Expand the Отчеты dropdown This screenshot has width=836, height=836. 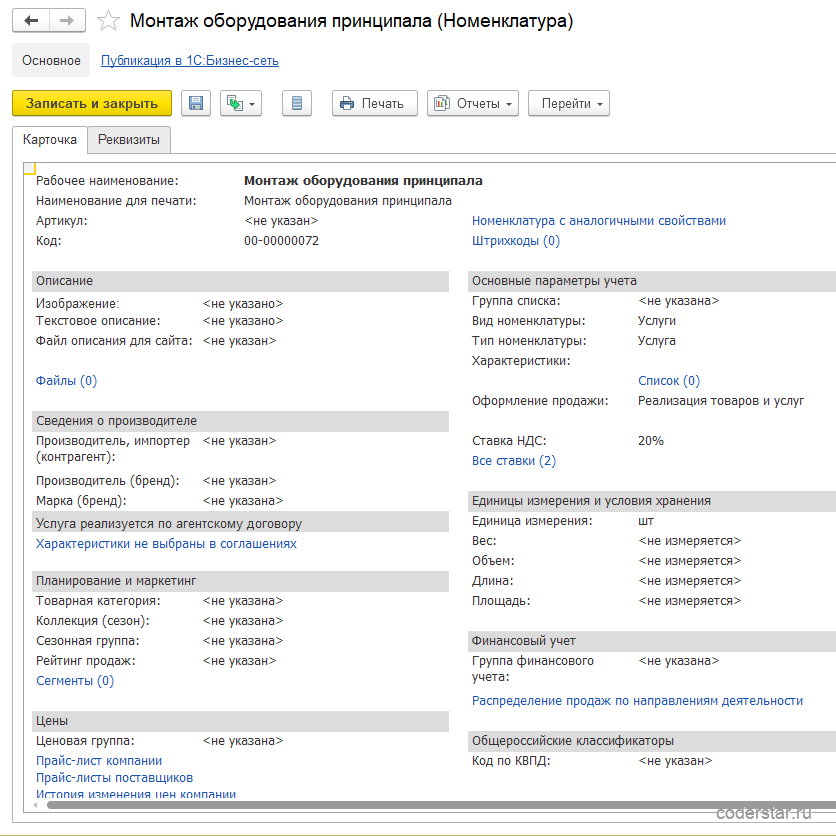pyautogui.click(x=473, y=103)
